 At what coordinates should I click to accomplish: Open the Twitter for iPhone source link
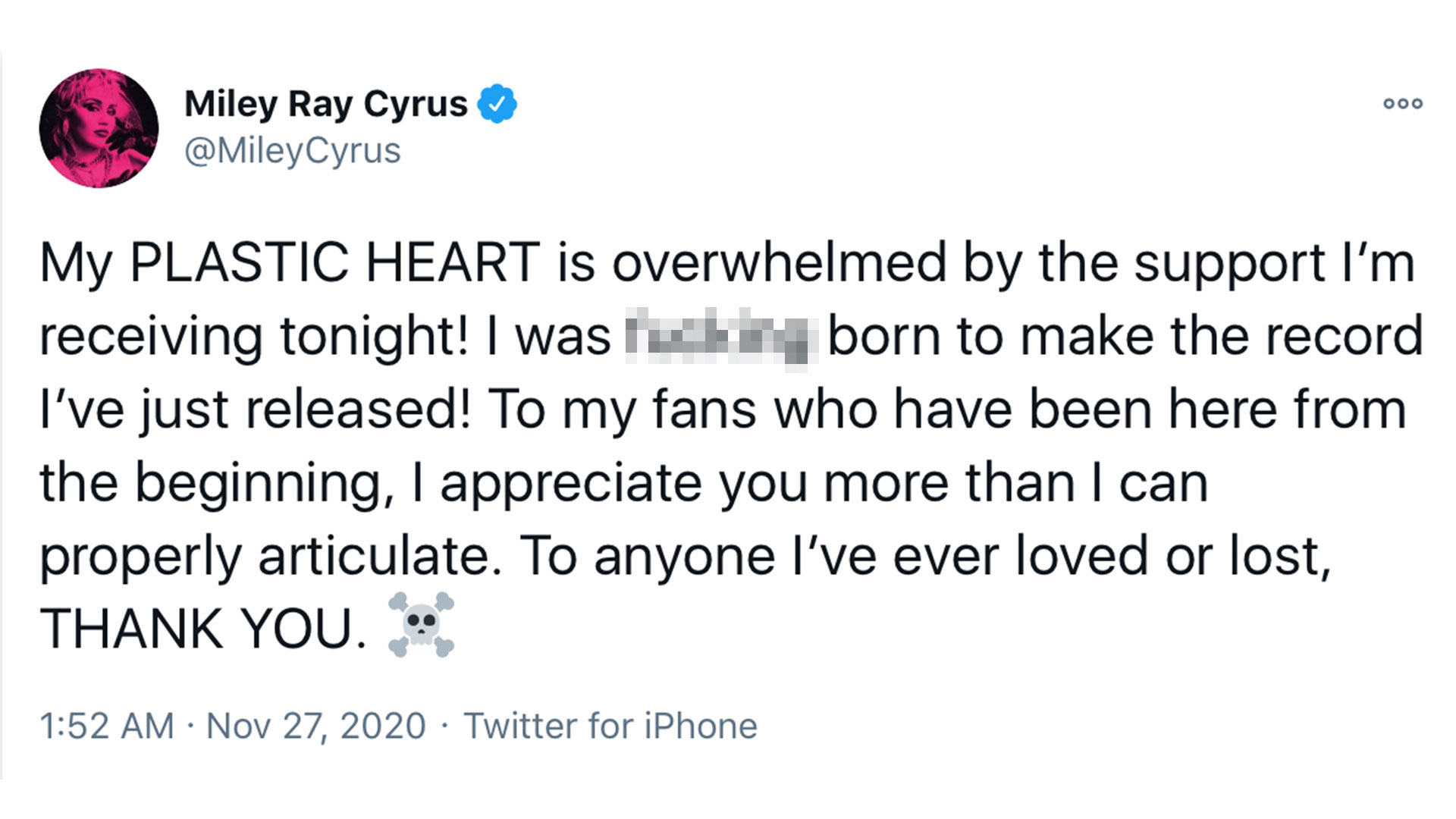(x=610, y=726)
